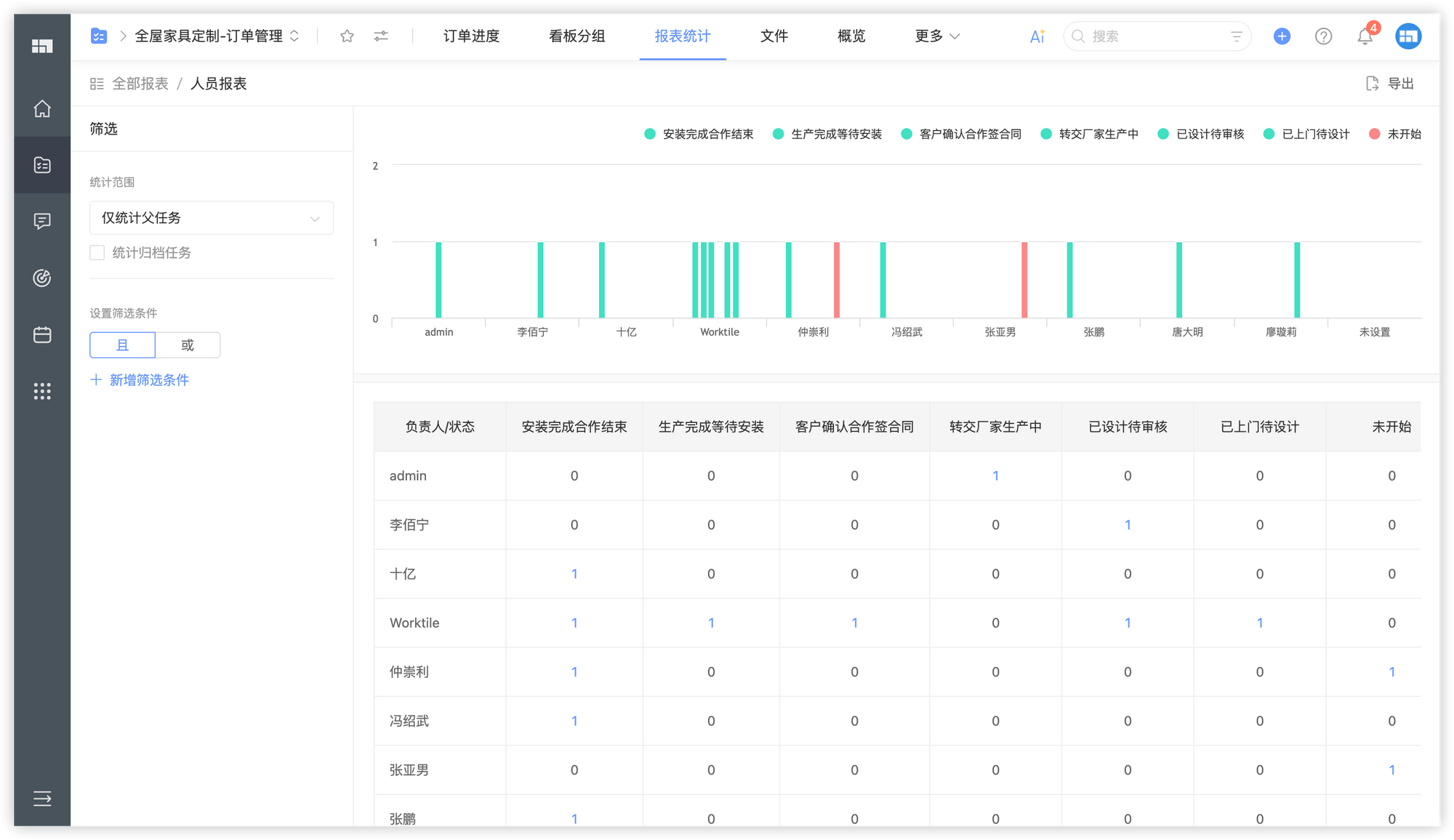The height and width of the screenshot is (840, 1454).
Task: Click the blue plus create button
Action: (1282, 36)
